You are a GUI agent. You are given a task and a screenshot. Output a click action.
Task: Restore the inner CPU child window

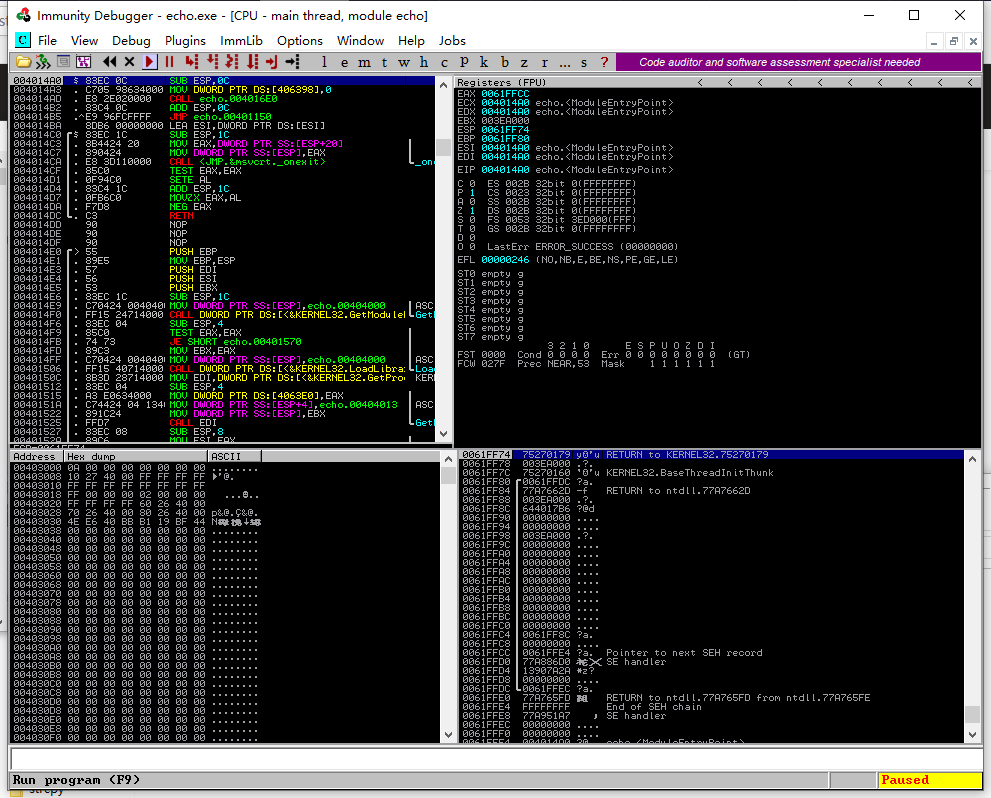coord(954,42)
